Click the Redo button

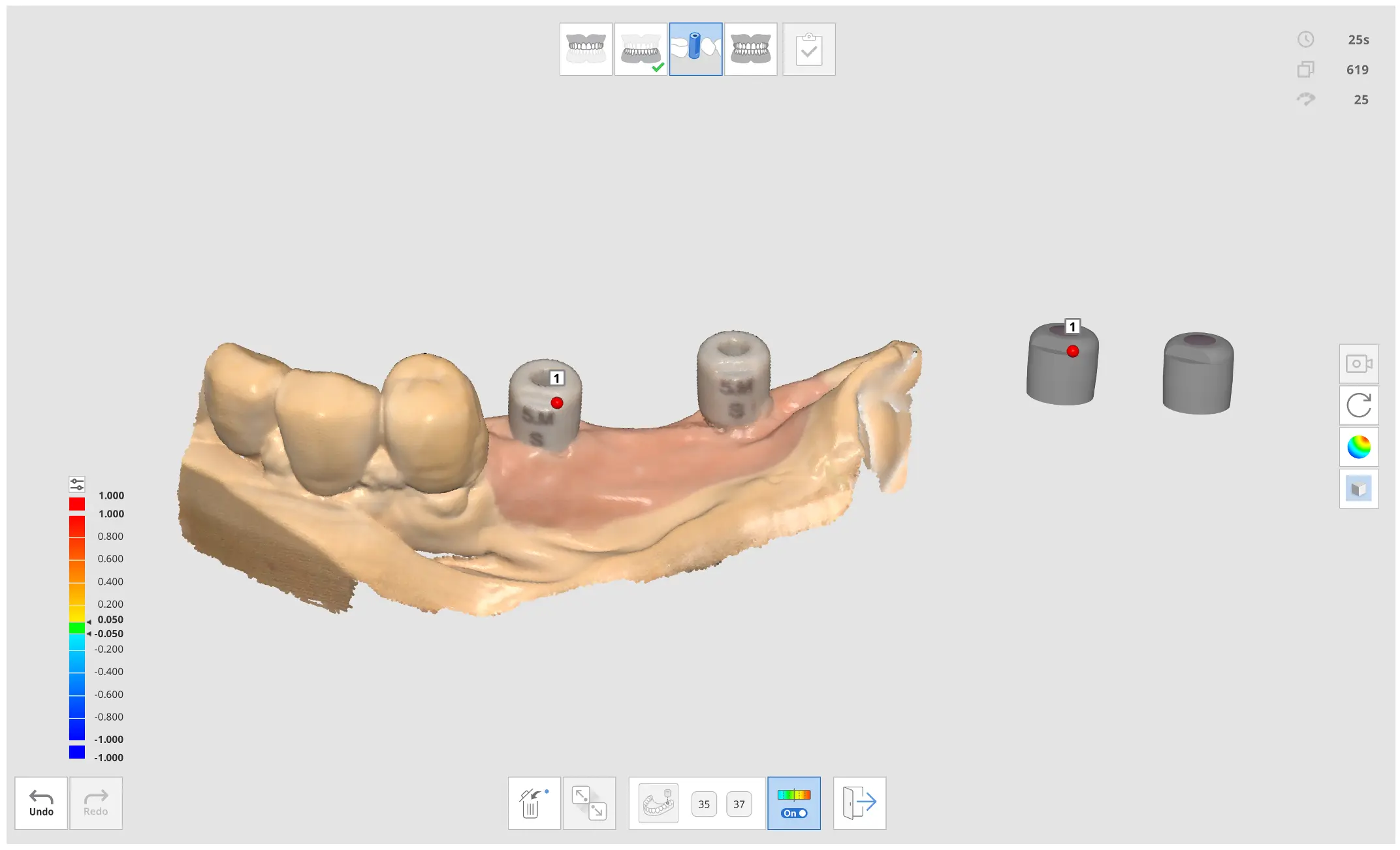pyautogui.click(x=96, y=803)
